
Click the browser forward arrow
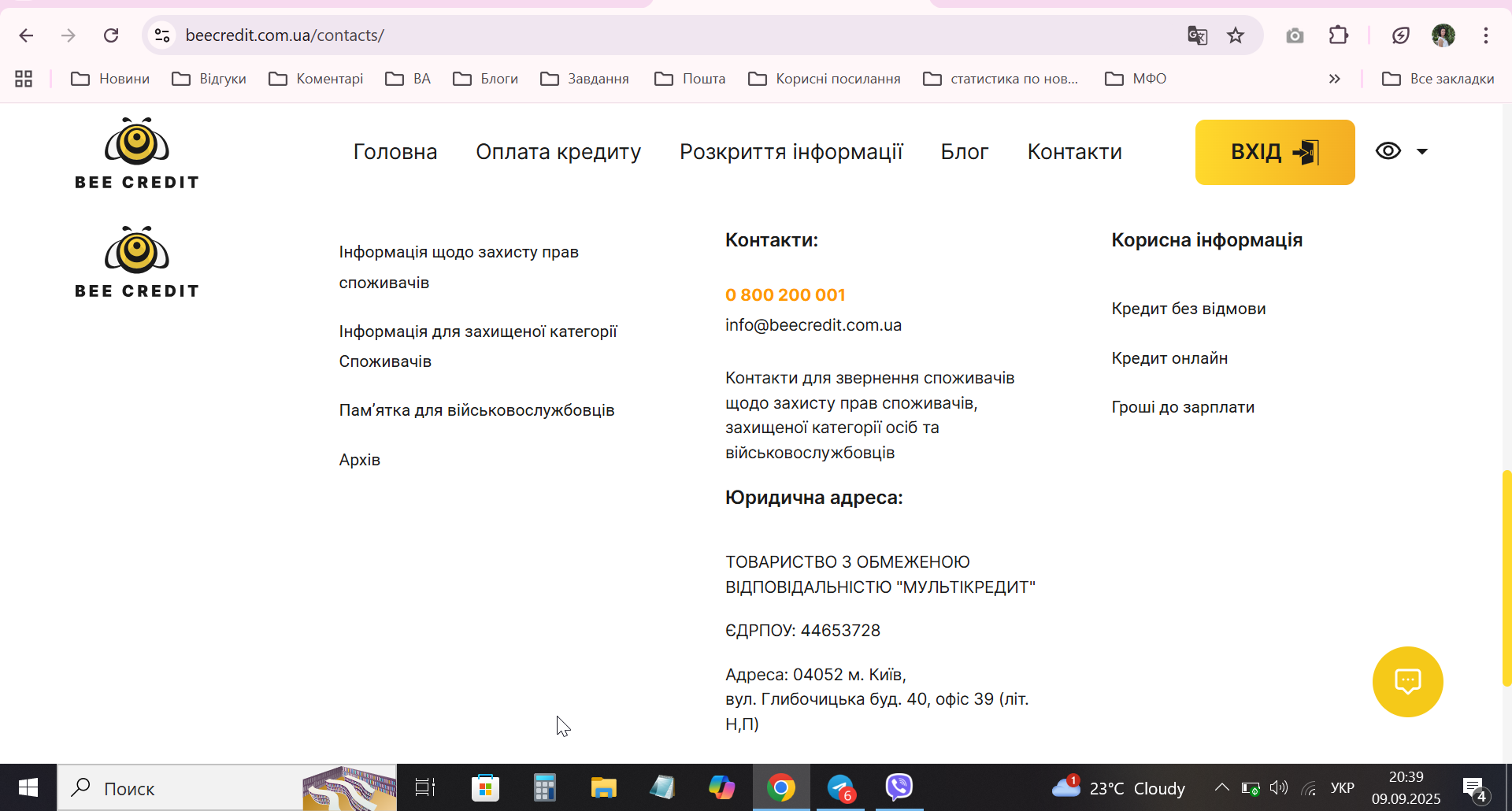point(69,35)
